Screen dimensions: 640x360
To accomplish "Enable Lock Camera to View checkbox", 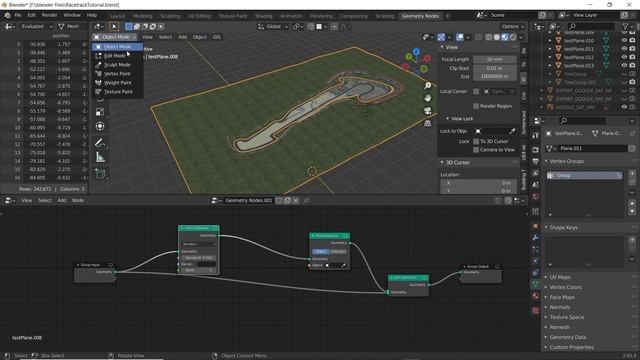I will [476, 150].
